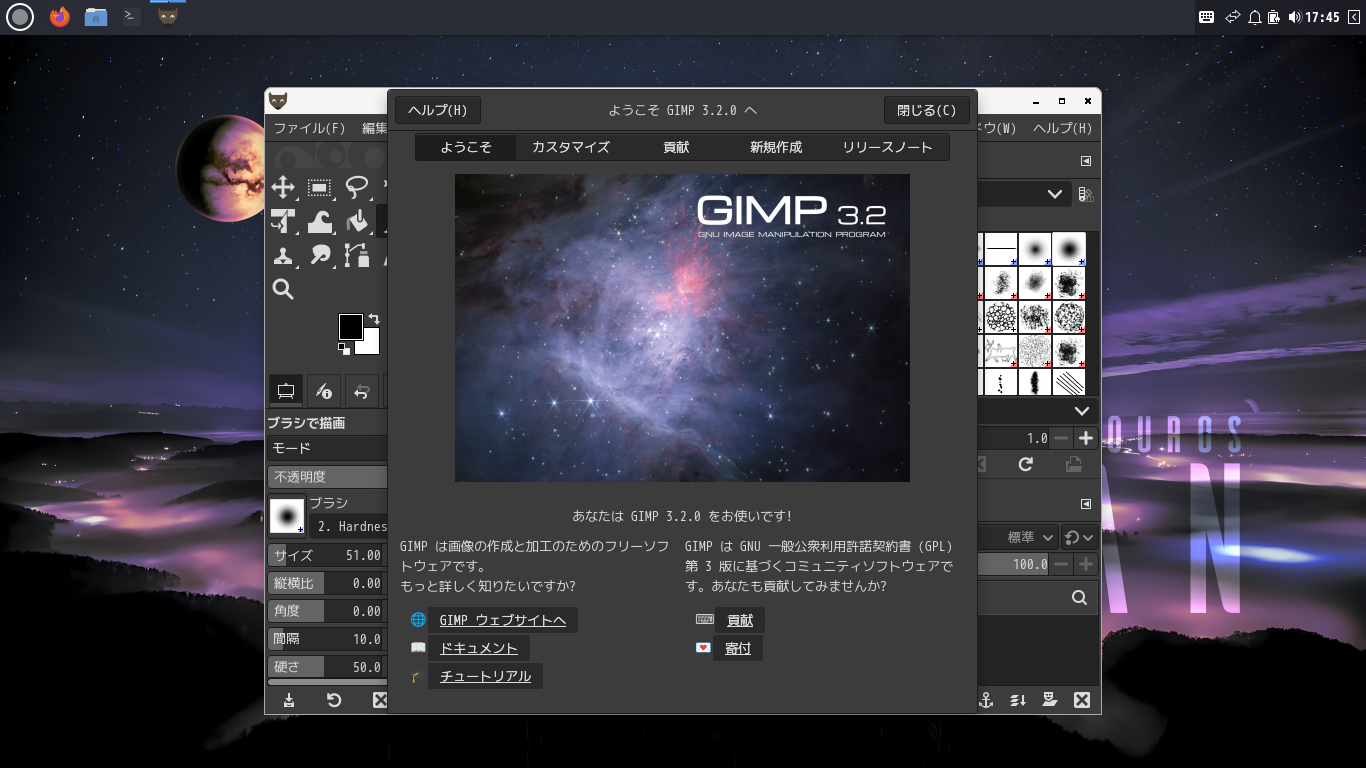Select the Bucket Fill tool
This screenshot has height=768, width=1366.
coord(357,221)
